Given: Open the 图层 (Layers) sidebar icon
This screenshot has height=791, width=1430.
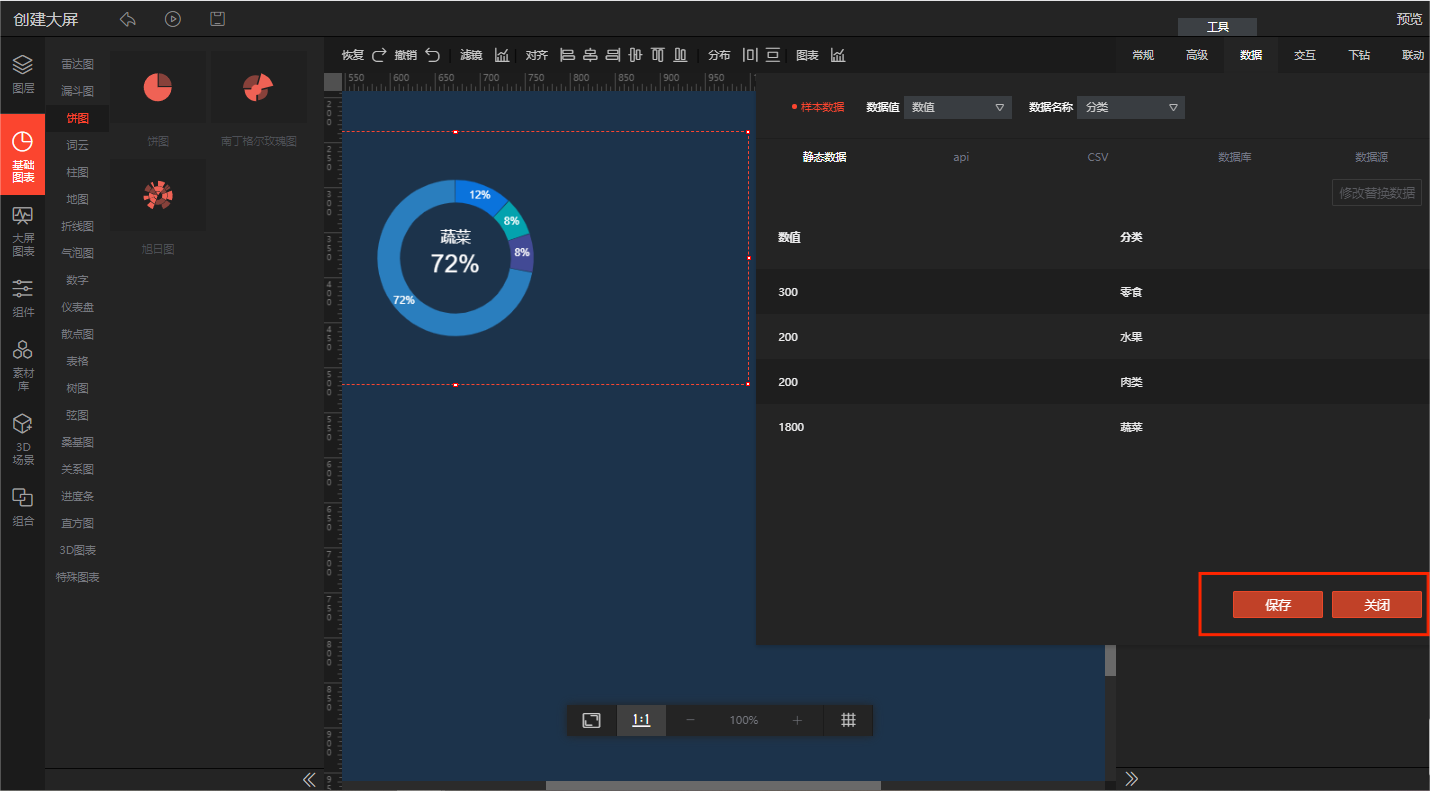Looking at the screenshot, I should (x=22, y=74).
